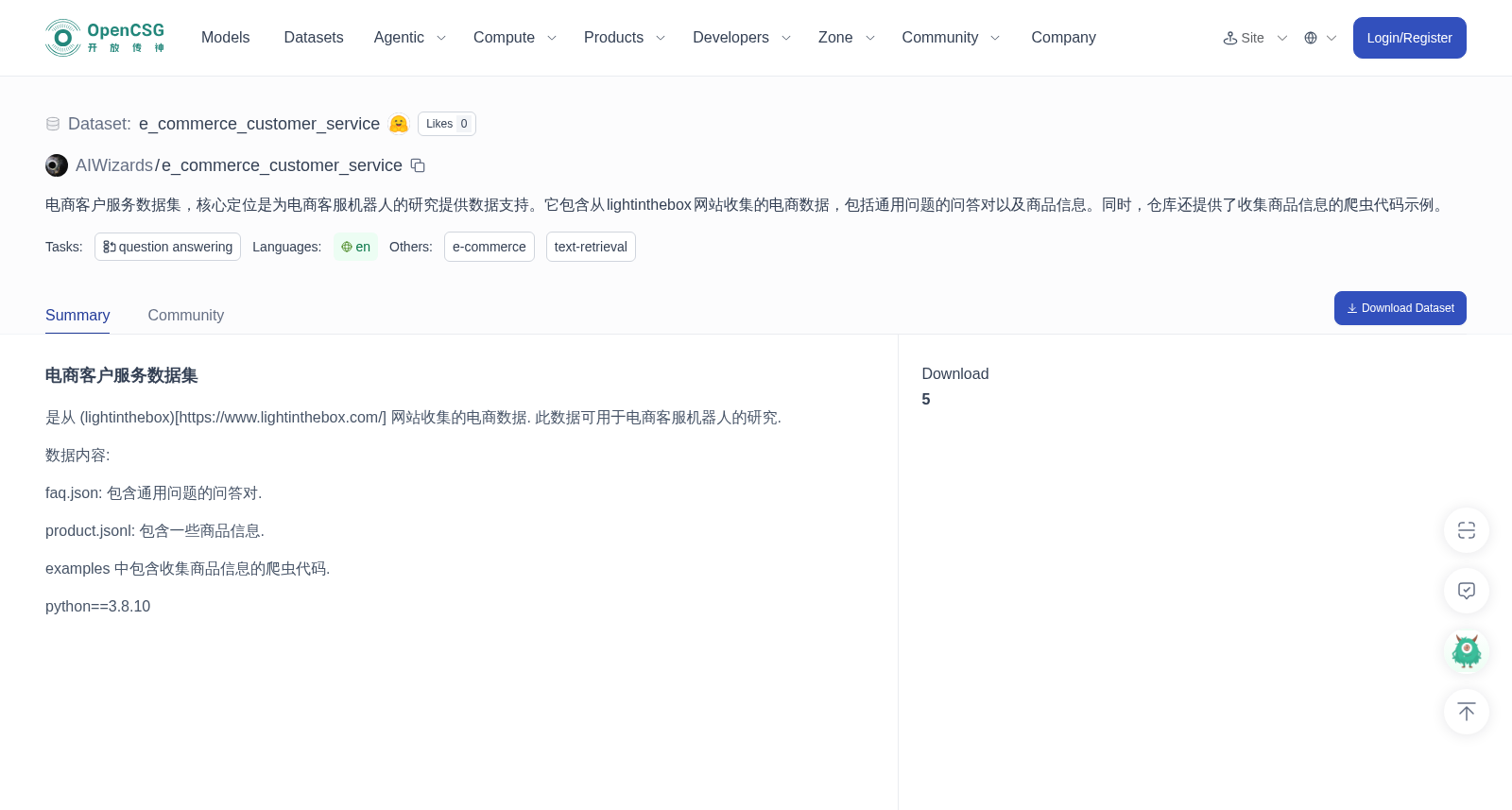This screenshot has width=1512, height=810.
Task: Expand the Agentic menu chevron
Action: tap(441, 38)
